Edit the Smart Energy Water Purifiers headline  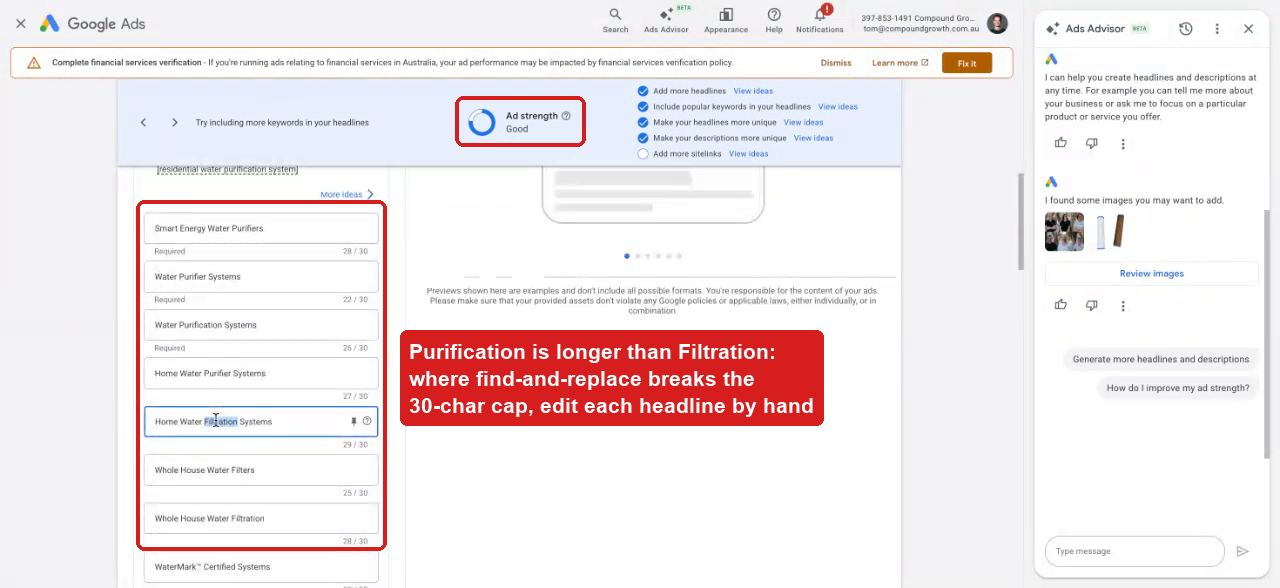coord(261,228)
